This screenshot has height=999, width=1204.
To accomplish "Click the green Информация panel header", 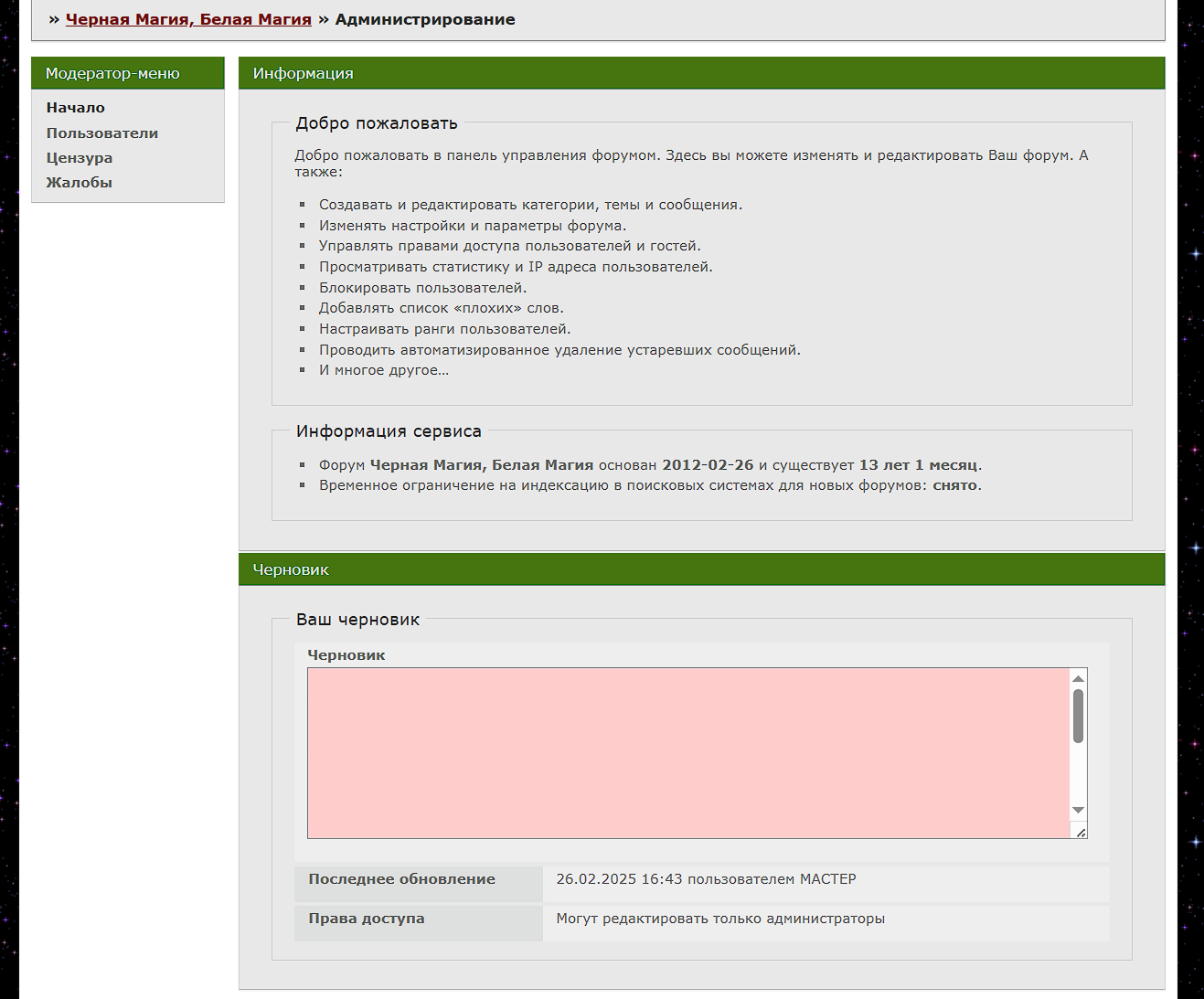I will click(701, 73).
